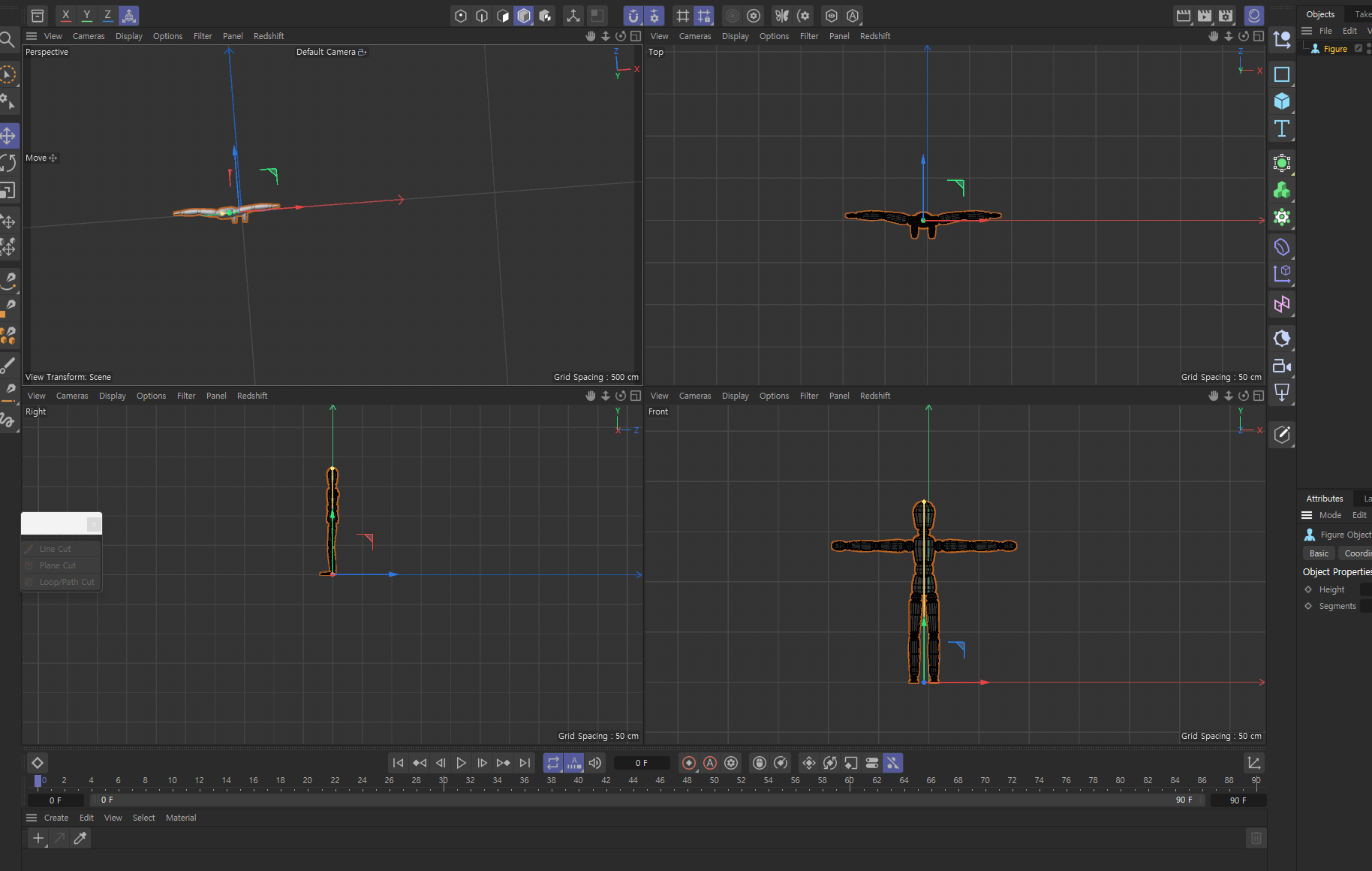Toggle workplane grid snapping button

click(704, 15)
